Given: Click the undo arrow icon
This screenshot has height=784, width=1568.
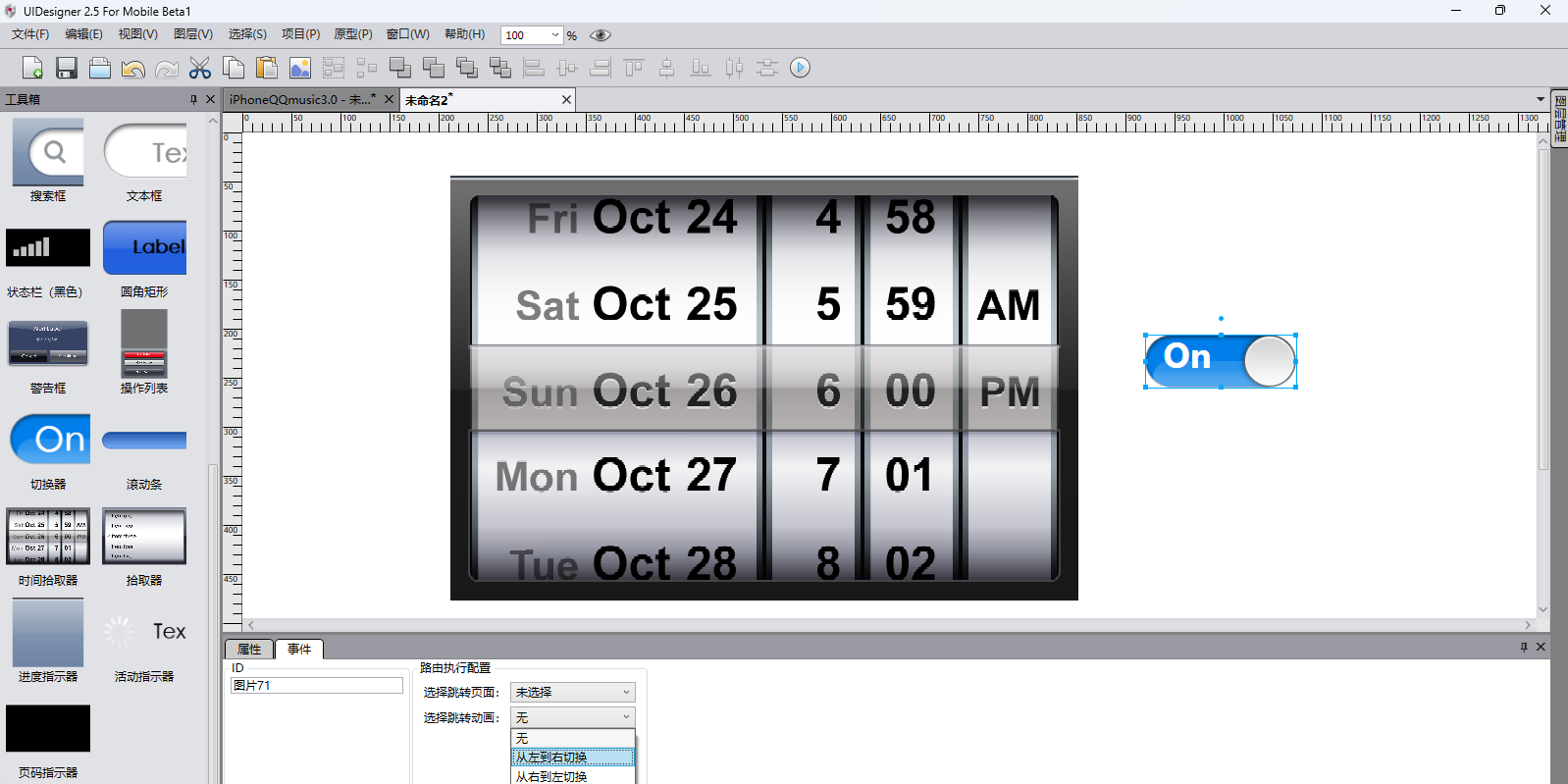Looking at the screenshot, I should [x=133, y=68].
